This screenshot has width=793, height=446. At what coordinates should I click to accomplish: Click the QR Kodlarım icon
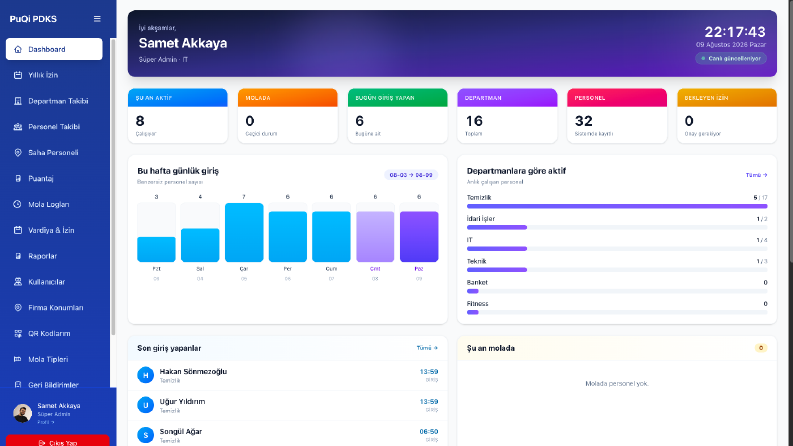18,333
